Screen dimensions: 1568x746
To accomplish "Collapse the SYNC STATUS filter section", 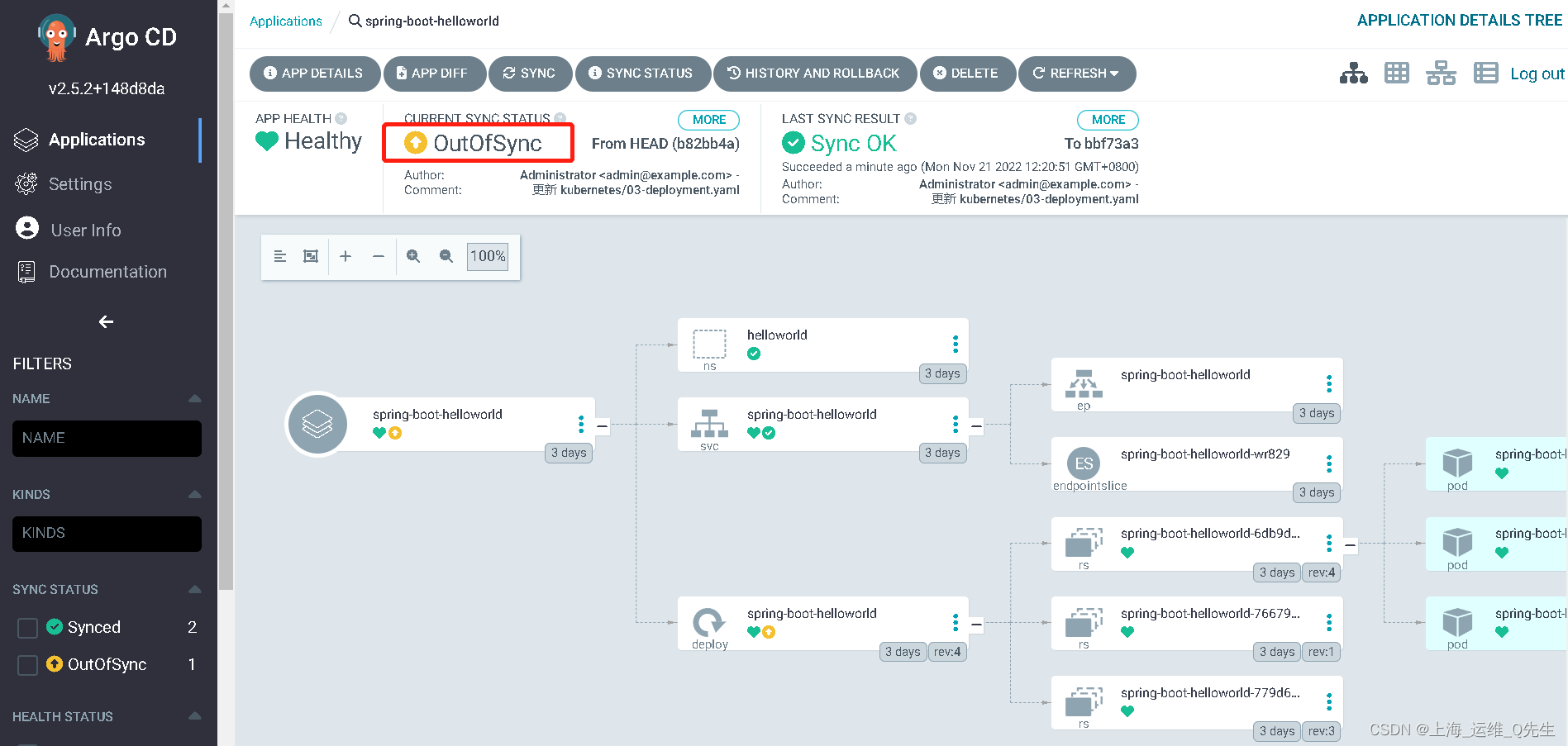I will [195, 589].
